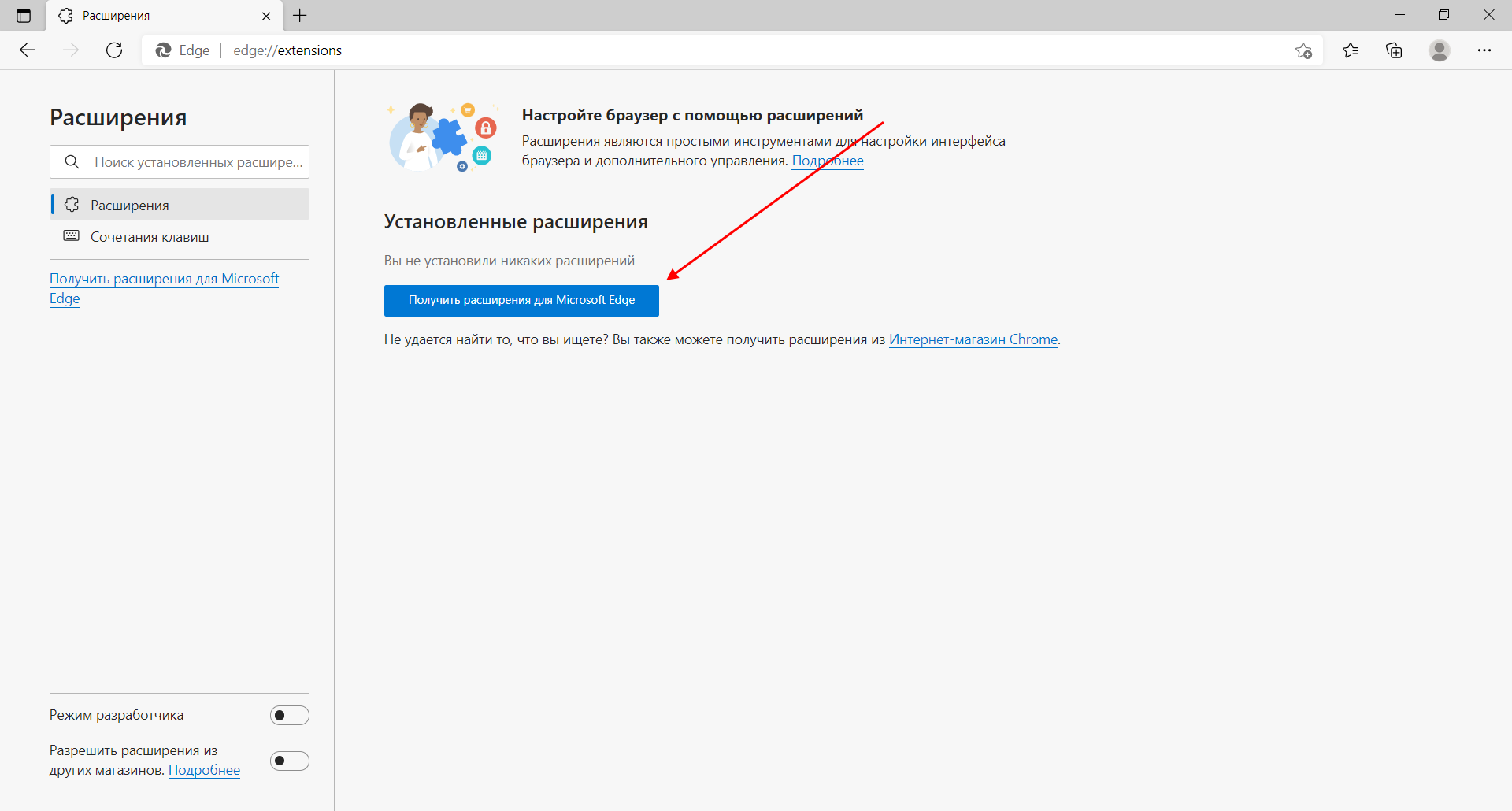Open a new tab with plus button

(x=300, y=15)
